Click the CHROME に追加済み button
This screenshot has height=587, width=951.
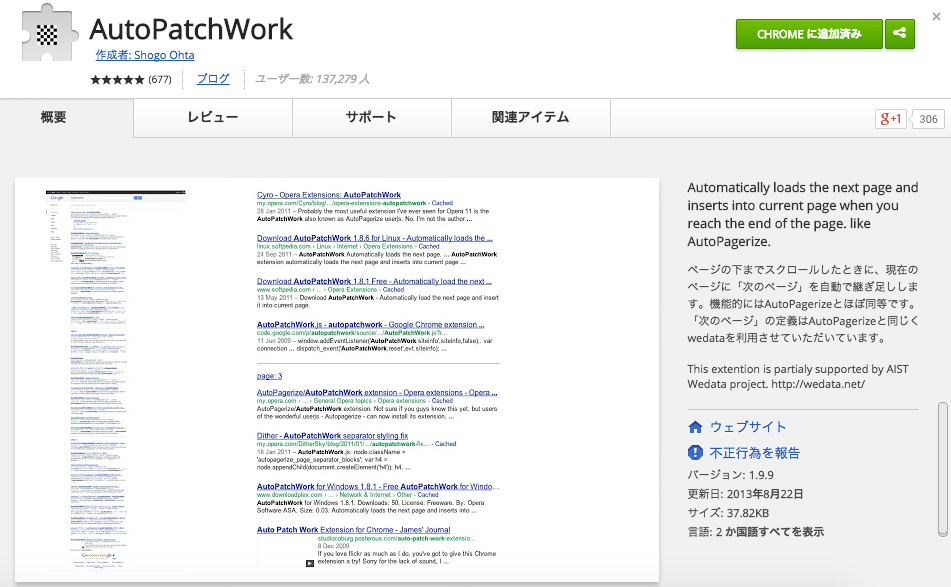[809, 34]
